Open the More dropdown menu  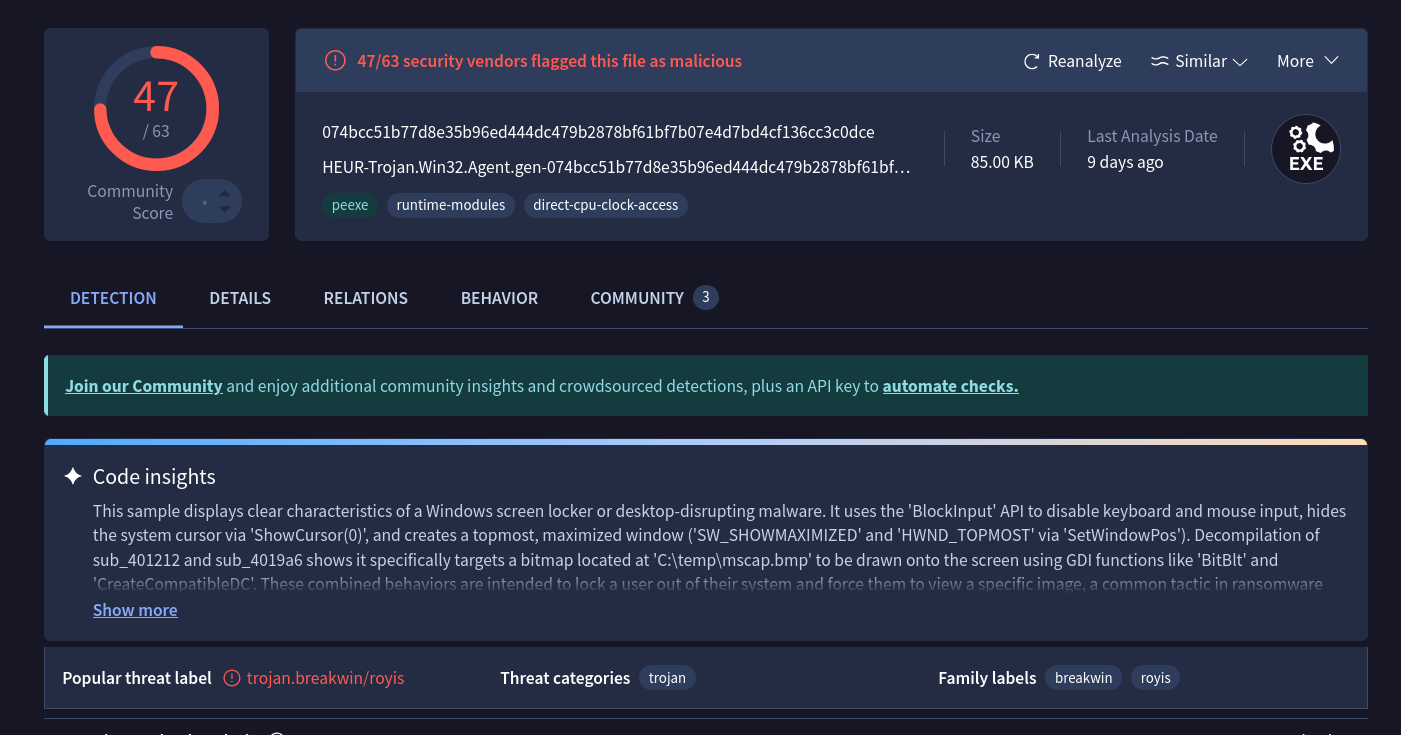[x=1307, y=61]
